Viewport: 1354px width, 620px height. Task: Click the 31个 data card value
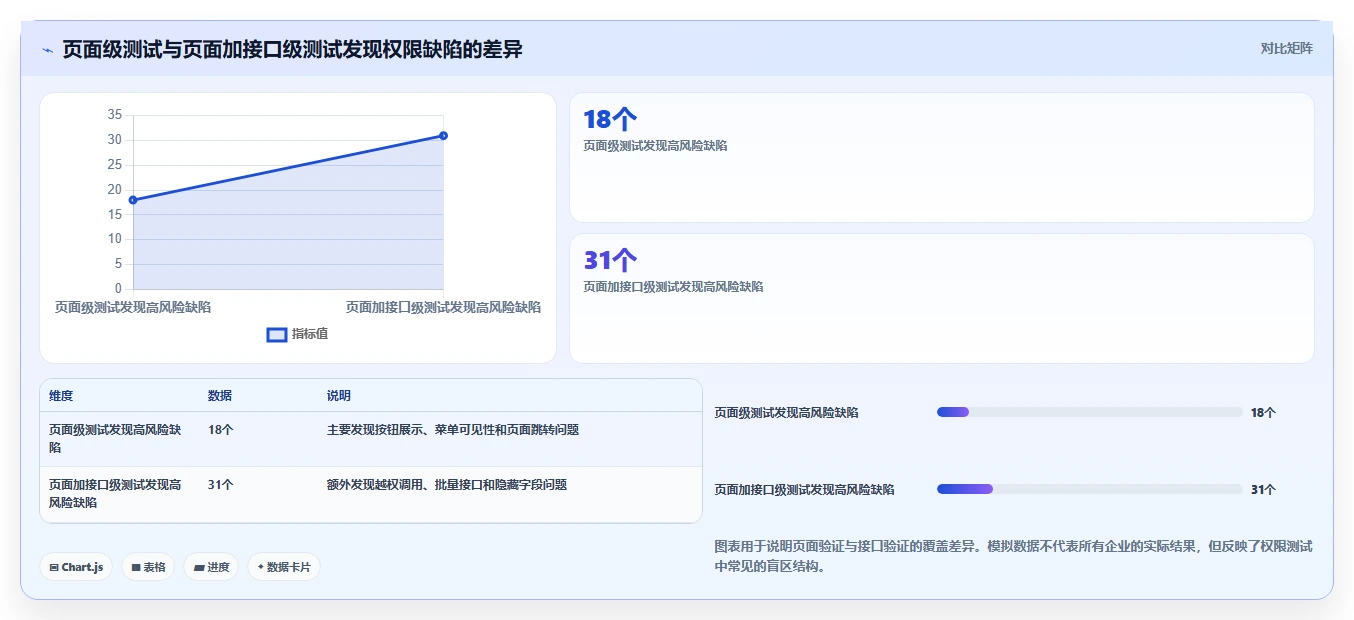610,261
